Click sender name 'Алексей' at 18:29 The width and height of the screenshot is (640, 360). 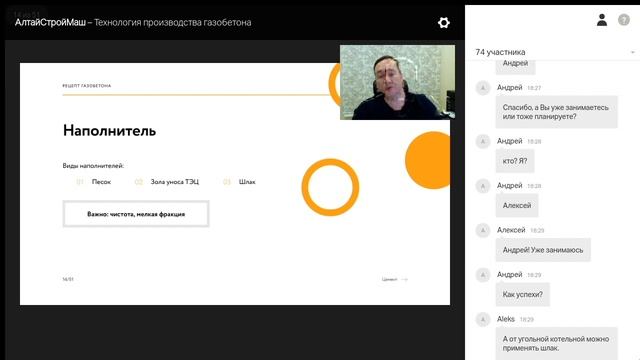[x=511, y=230]
